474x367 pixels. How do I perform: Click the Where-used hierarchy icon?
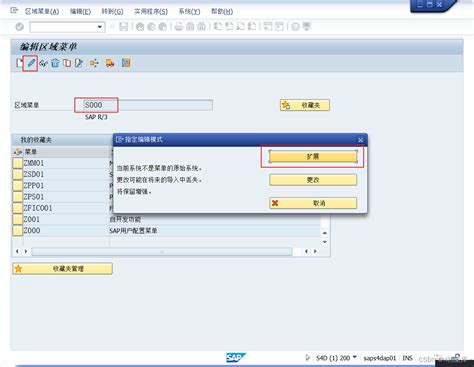pyautogui.click(x=94, y=63)
